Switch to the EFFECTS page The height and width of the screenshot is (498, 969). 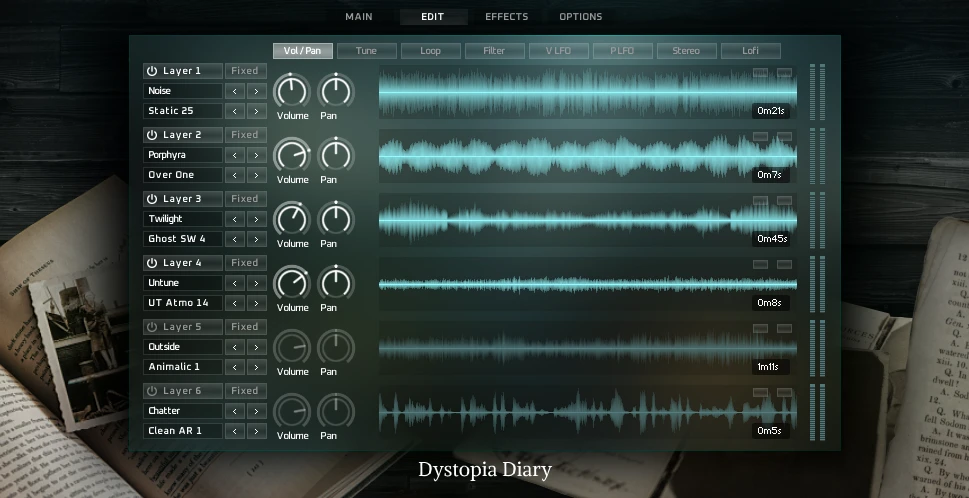(x=506, y=17)
